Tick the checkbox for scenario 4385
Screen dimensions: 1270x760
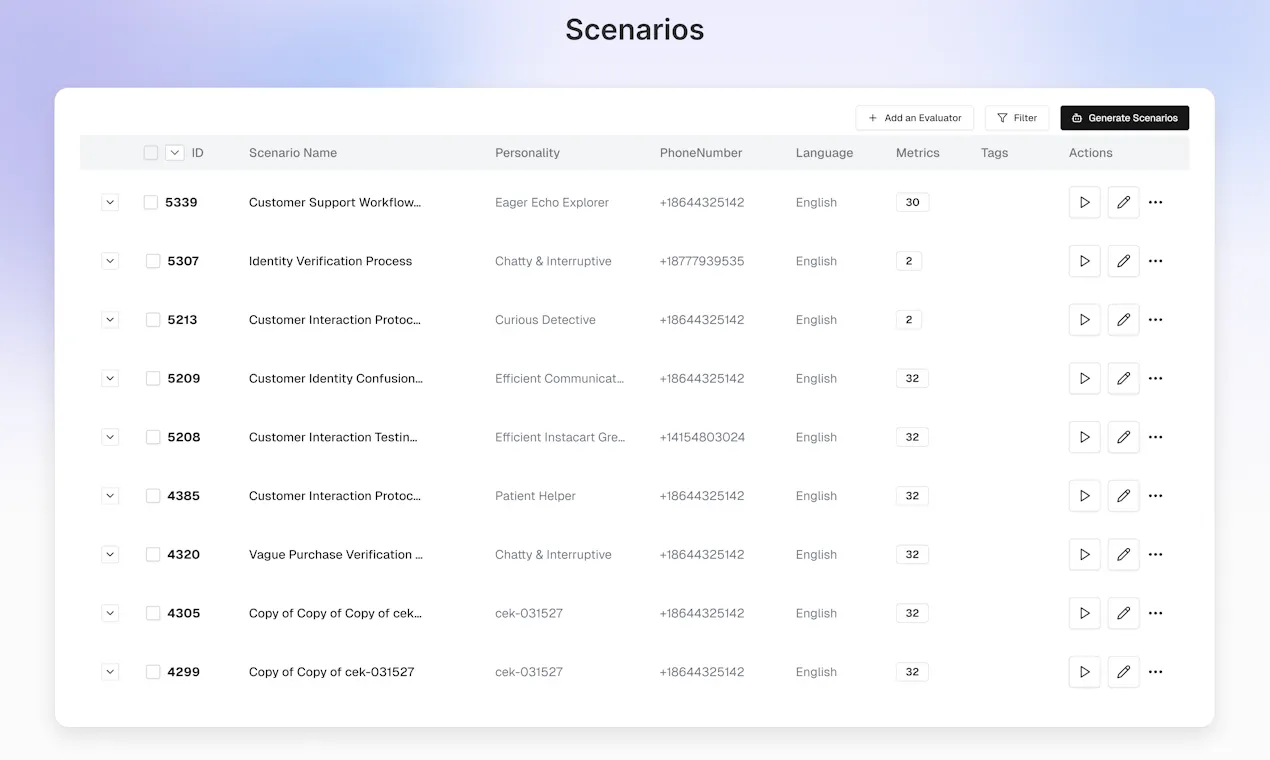pos(153,496)
